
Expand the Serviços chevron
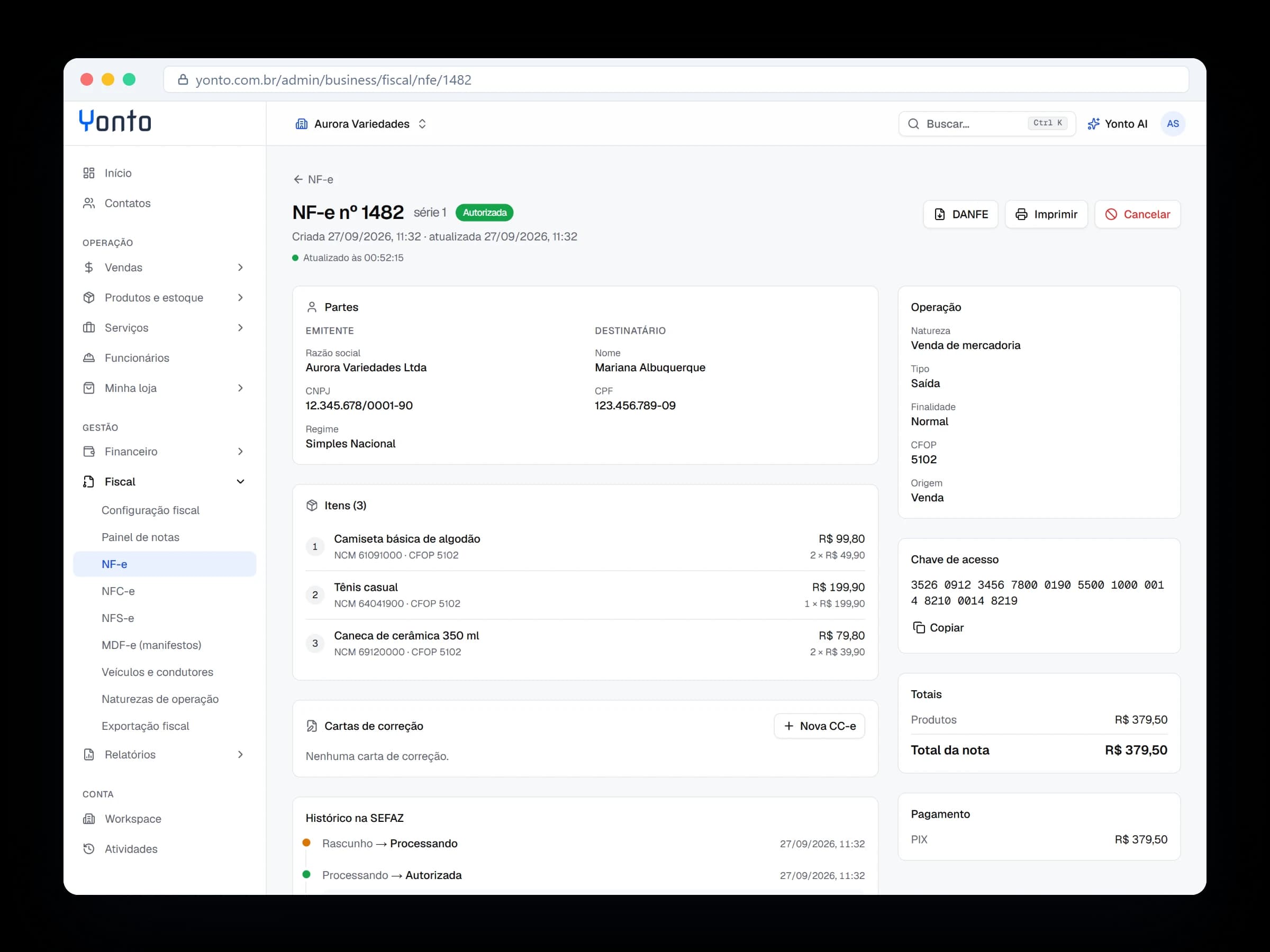coord(241,328)
